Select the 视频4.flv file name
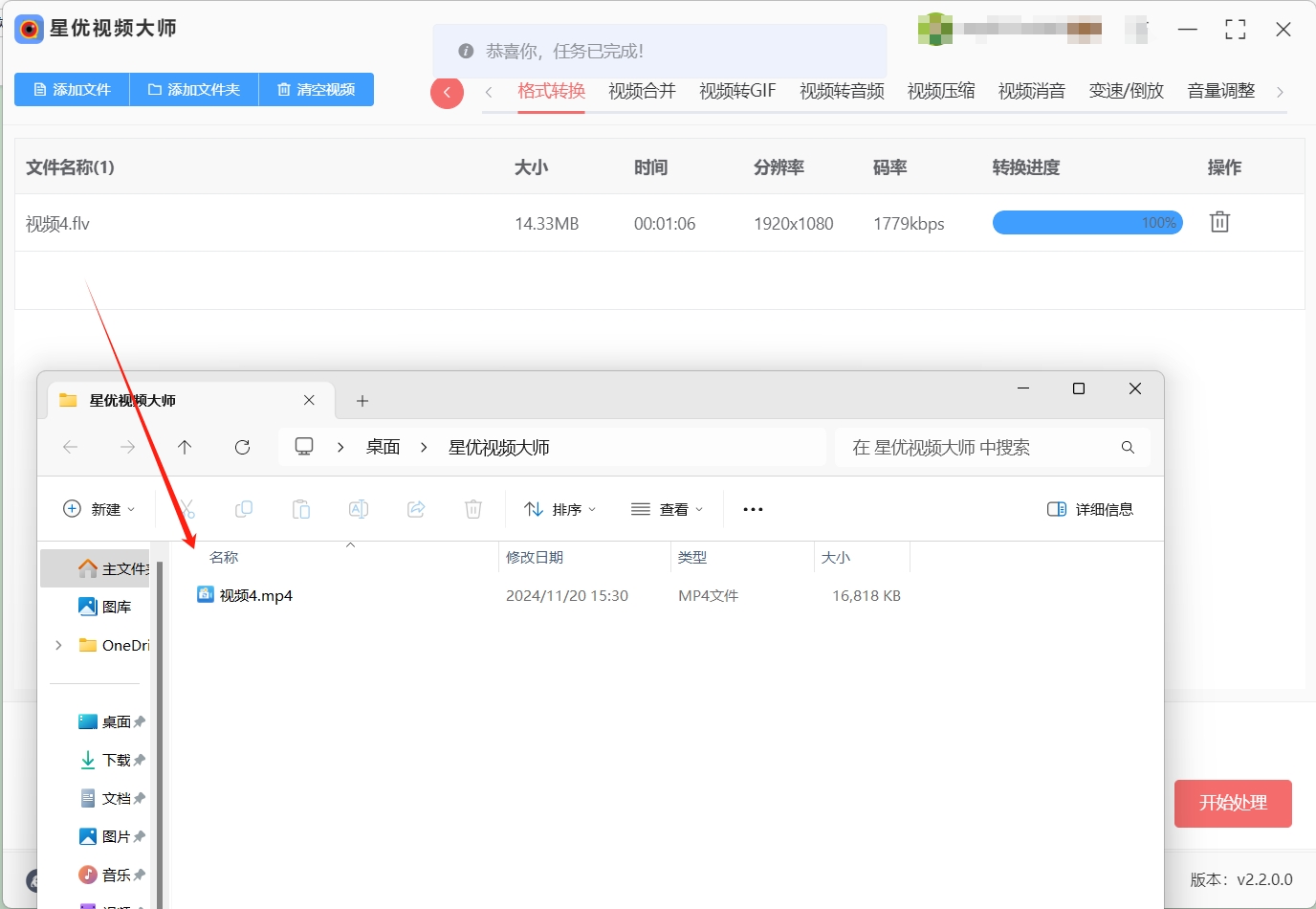This screenshot has height=909, width=1316. coord(57,224)
